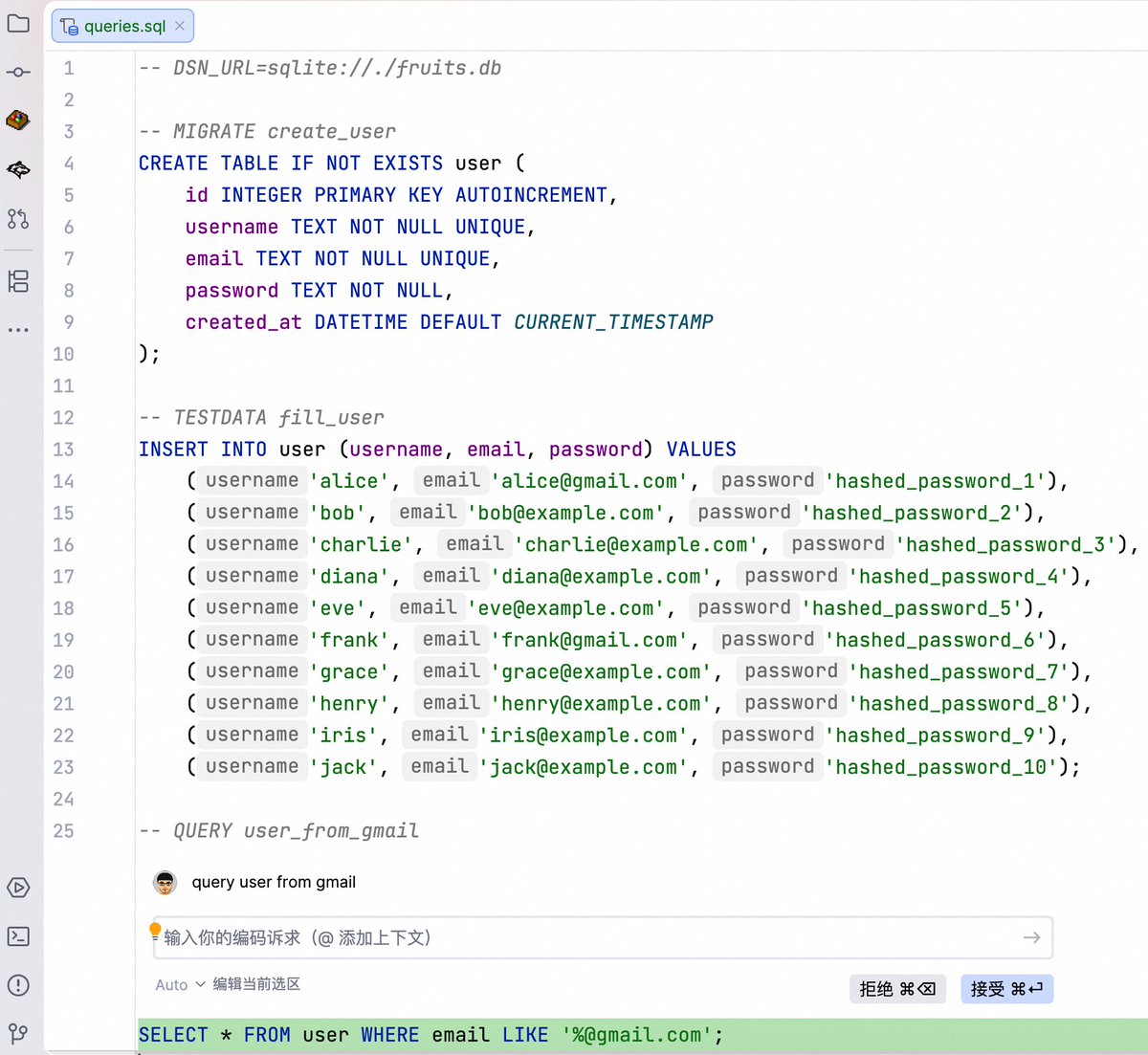Click the id INTEGER PRIMARY KEY line
This screenshot has height=1055, width=1148.
pyautogui.click(x=401, y=195)
